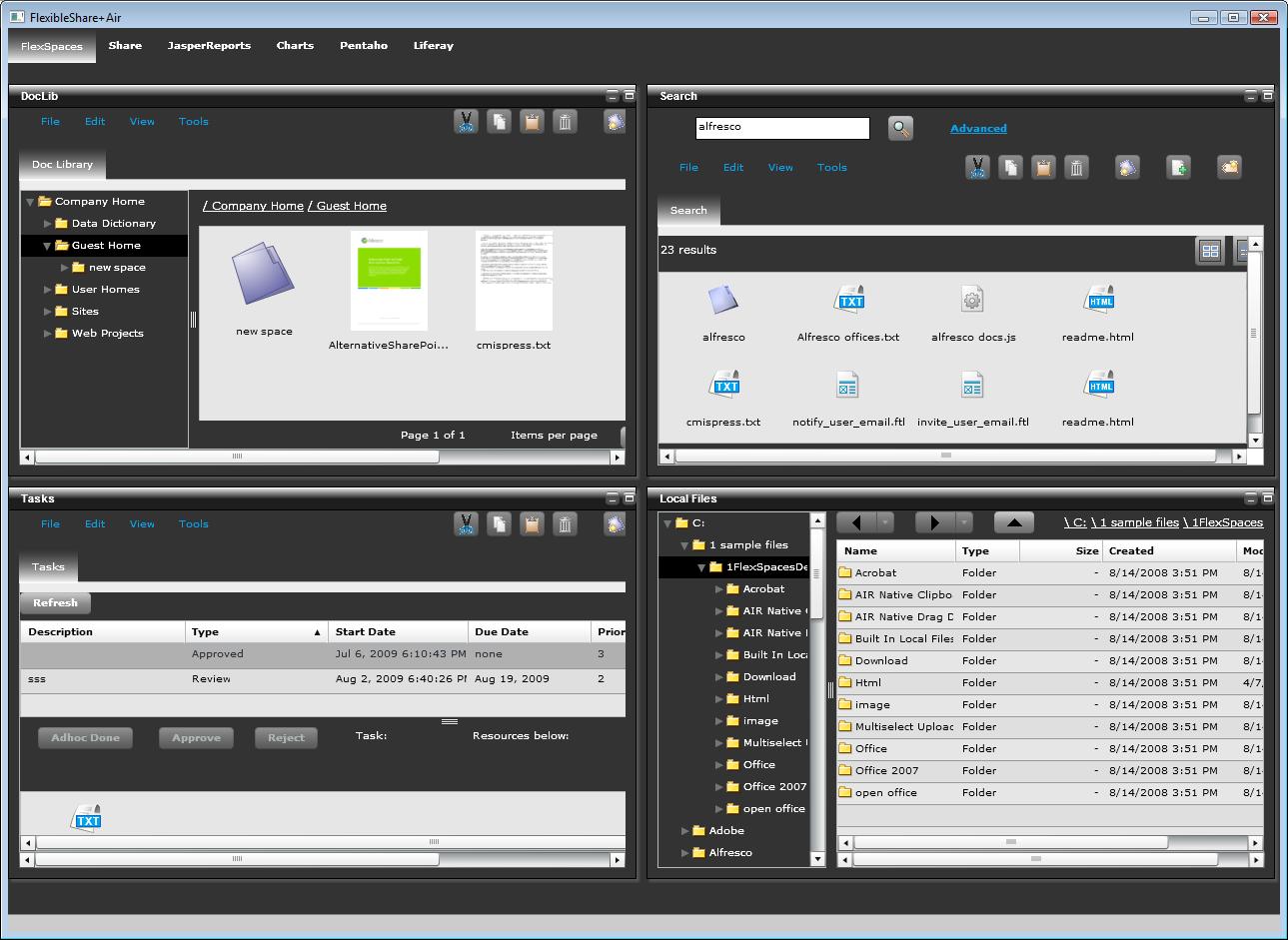Click the search magnifier icon button
1288x940 pixels.
[x=900, y=129]
